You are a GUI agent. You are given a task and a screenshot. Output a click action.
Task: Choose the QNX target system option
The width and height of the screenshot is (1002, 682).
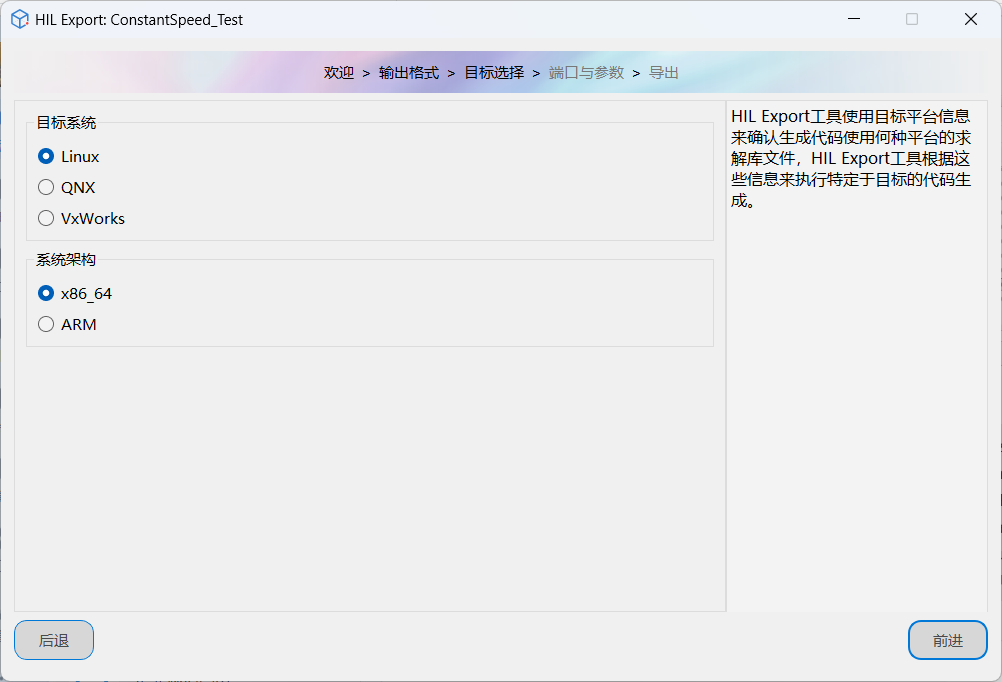46,187
